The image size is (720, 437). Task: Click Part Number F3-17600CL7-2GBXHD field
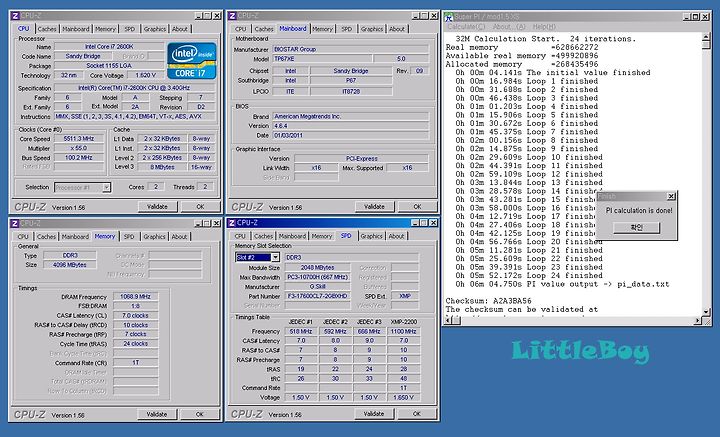(317, 296)
